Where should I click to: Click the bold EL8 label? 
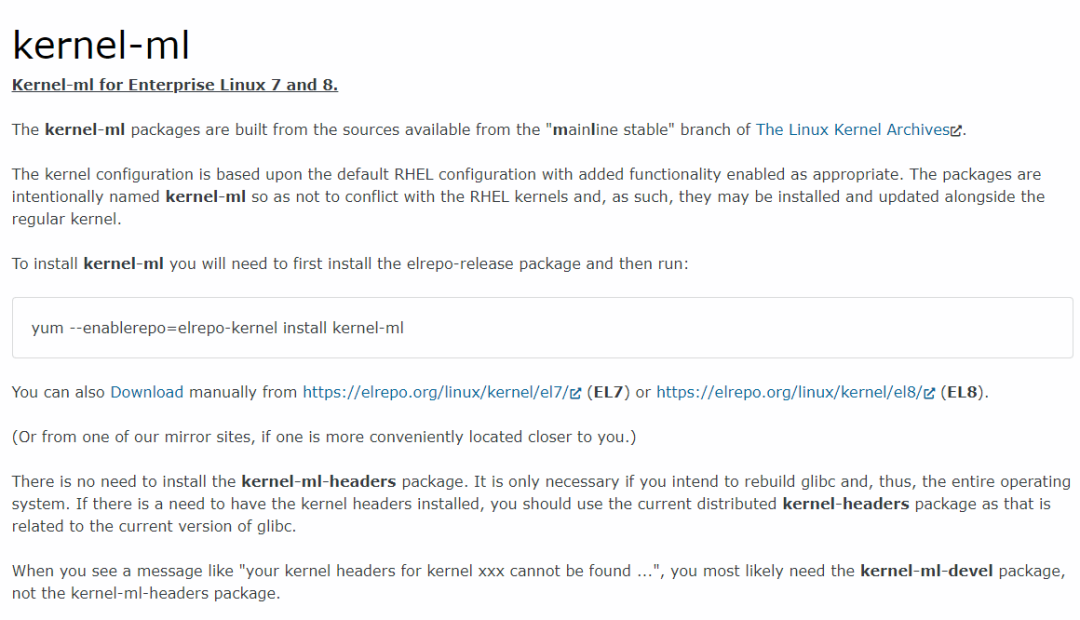[x=963, y=392]
